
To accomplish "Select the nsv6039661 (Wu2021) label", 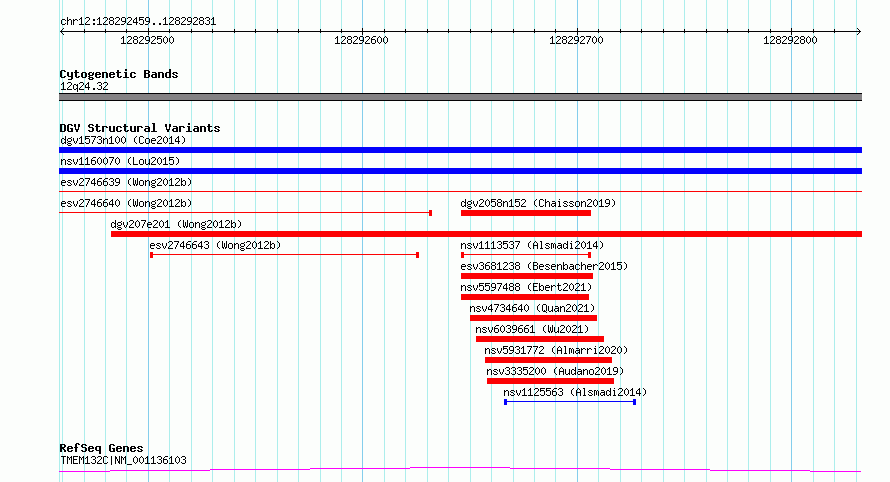I will [x=532, y=329].
